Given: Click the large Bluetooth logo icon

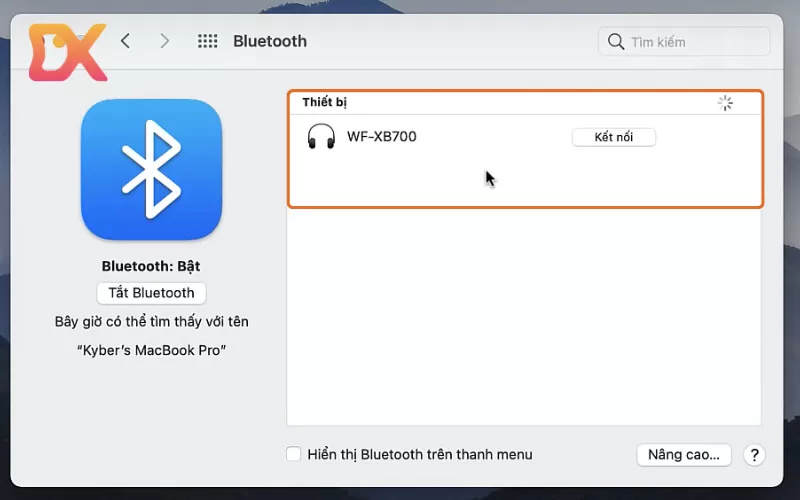Looking at the screenshot, I should pyautogui.click(x=152, y=169).
